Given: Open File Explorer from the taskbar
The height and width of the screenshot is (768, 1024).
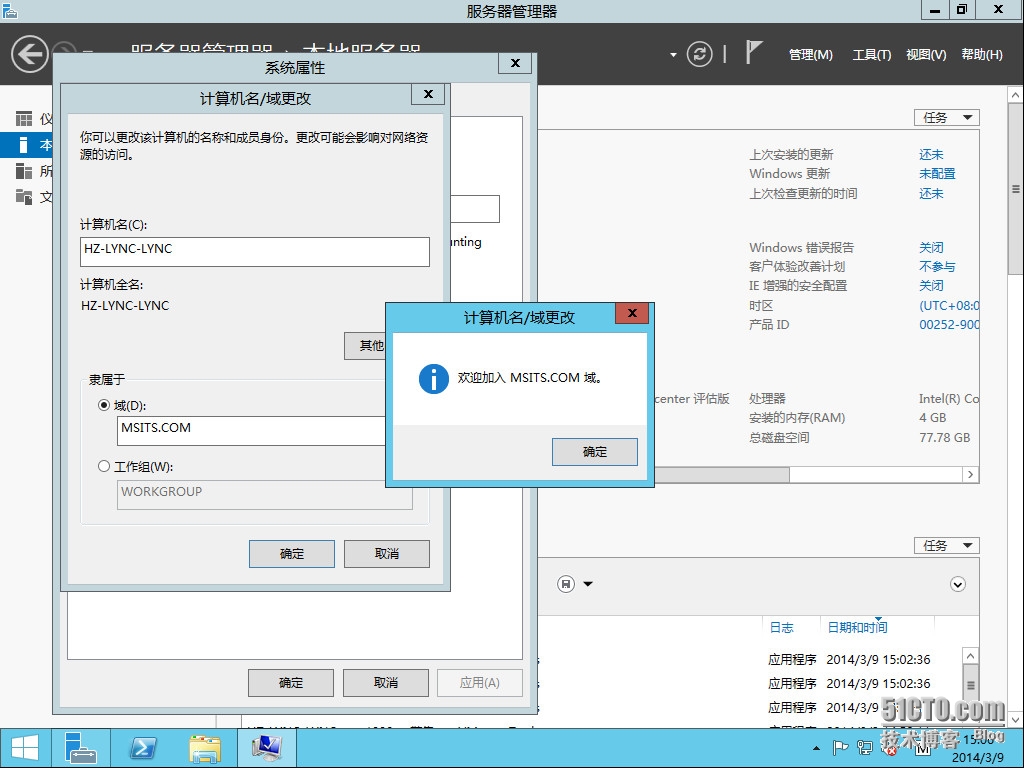Looking at the screenshot, I should (205, 748).
